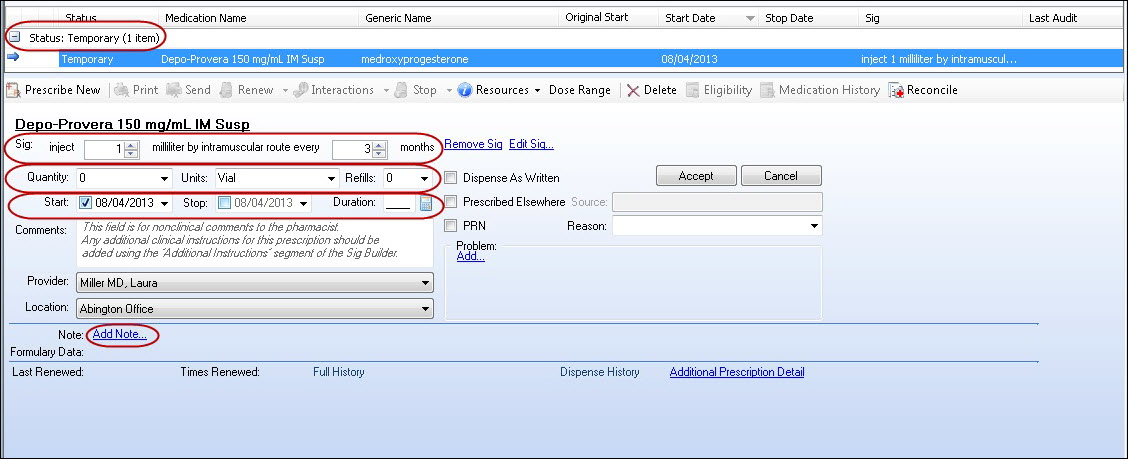Open Location dropdown Abington Office
This screenshot has height=459, width=1128.
pyautogui.click(x=426, y=309)
